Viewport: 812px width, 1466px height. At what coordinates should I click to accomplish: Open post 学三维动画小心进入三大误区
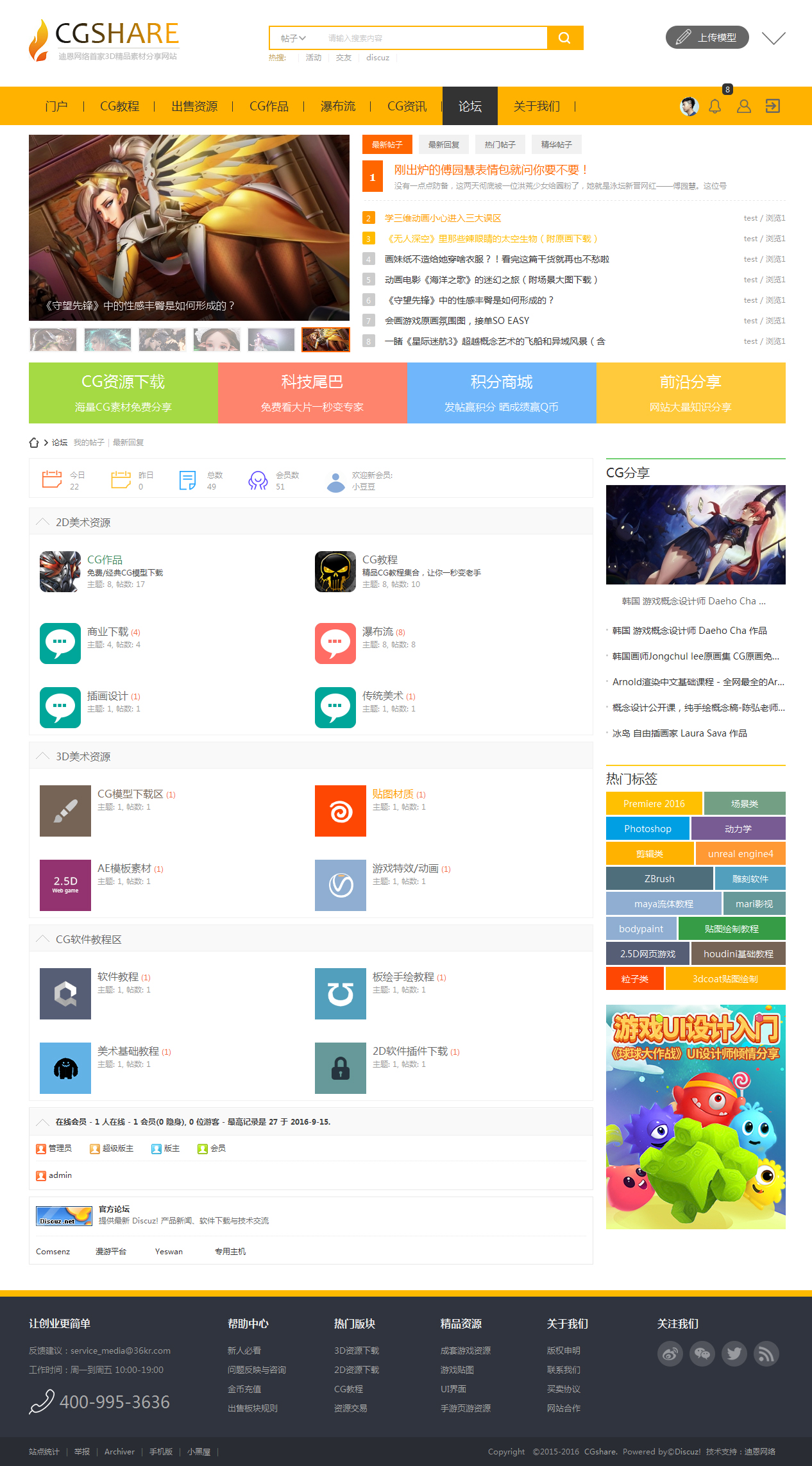point(443,218)
